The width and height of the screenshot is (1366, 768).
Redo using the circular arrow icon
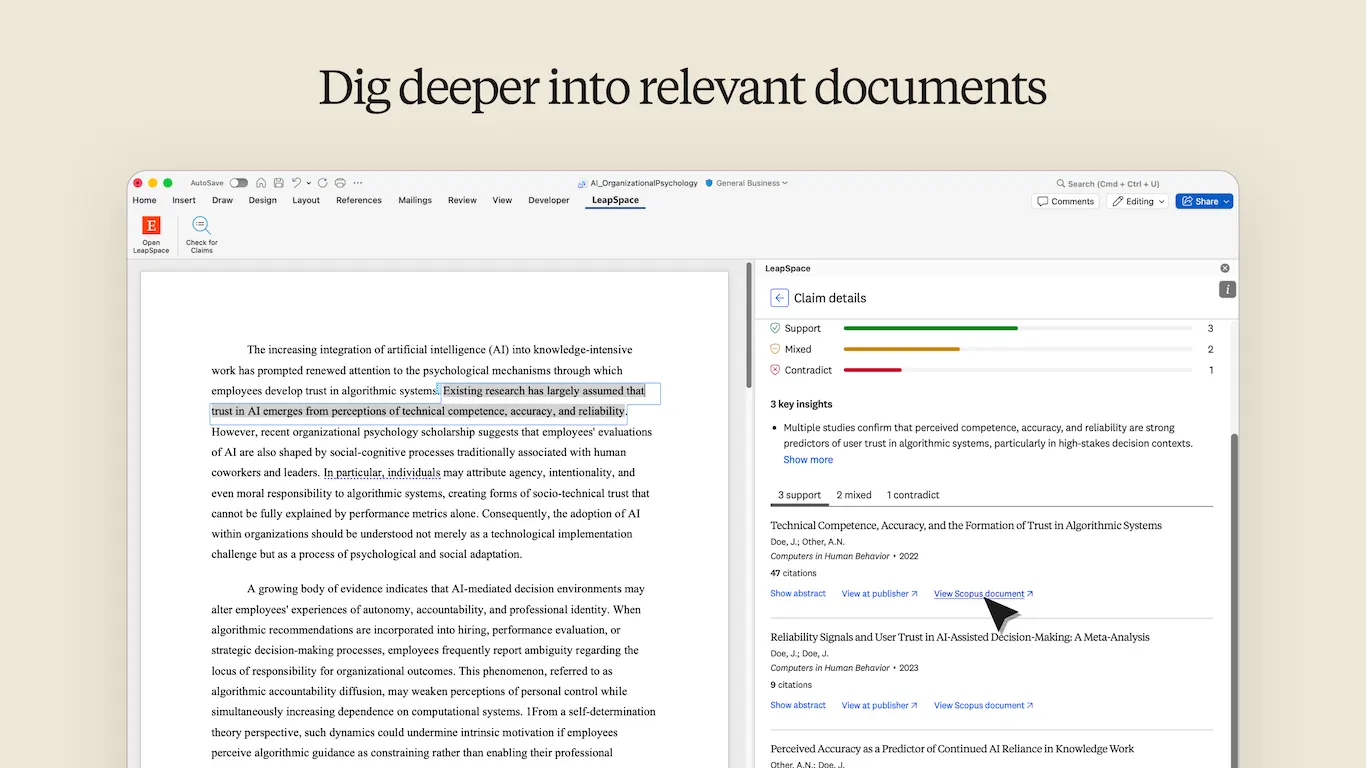pyautogui.click(x=323, y=183)
